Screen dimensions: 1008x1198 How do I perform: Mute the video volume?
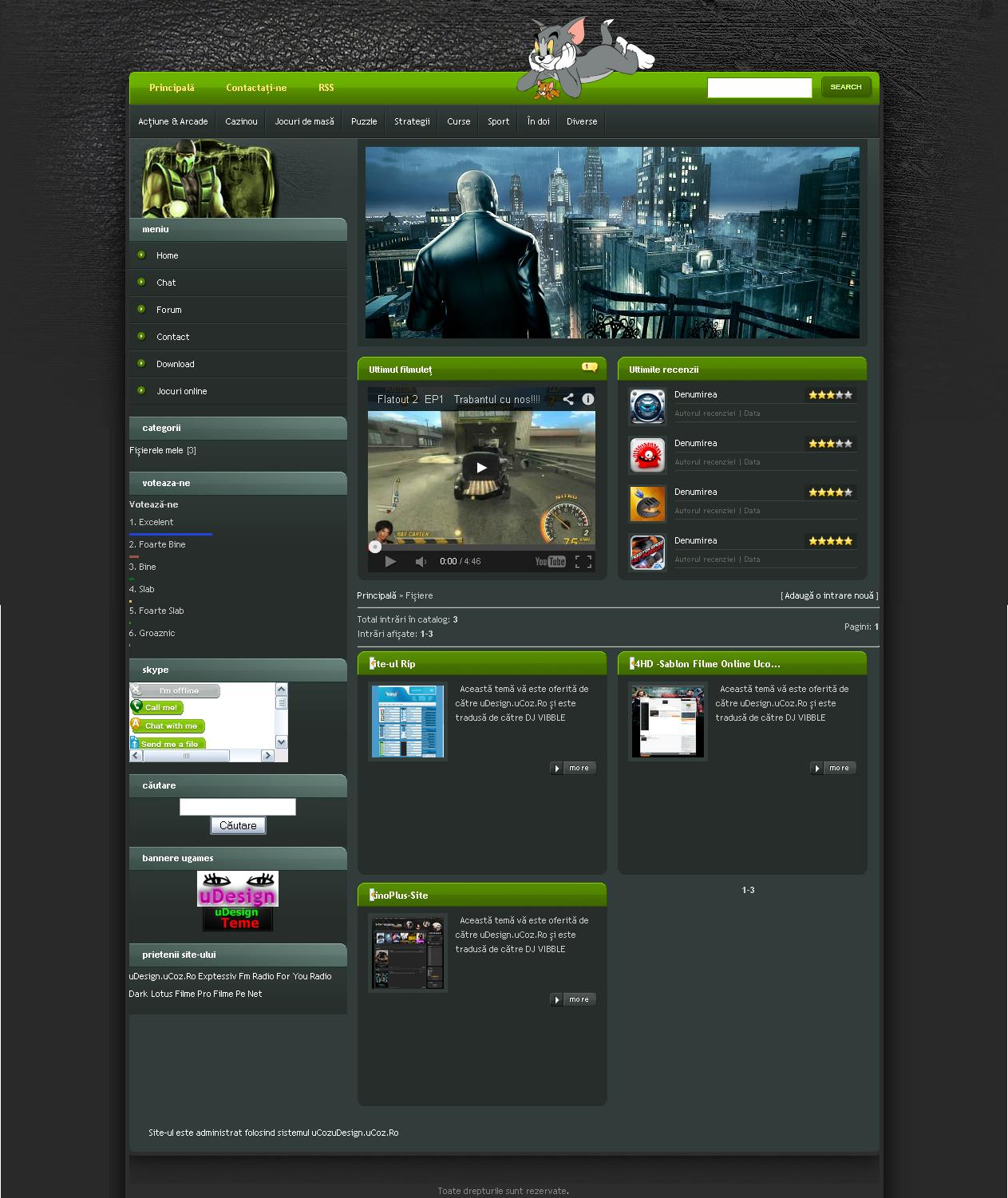421,561
